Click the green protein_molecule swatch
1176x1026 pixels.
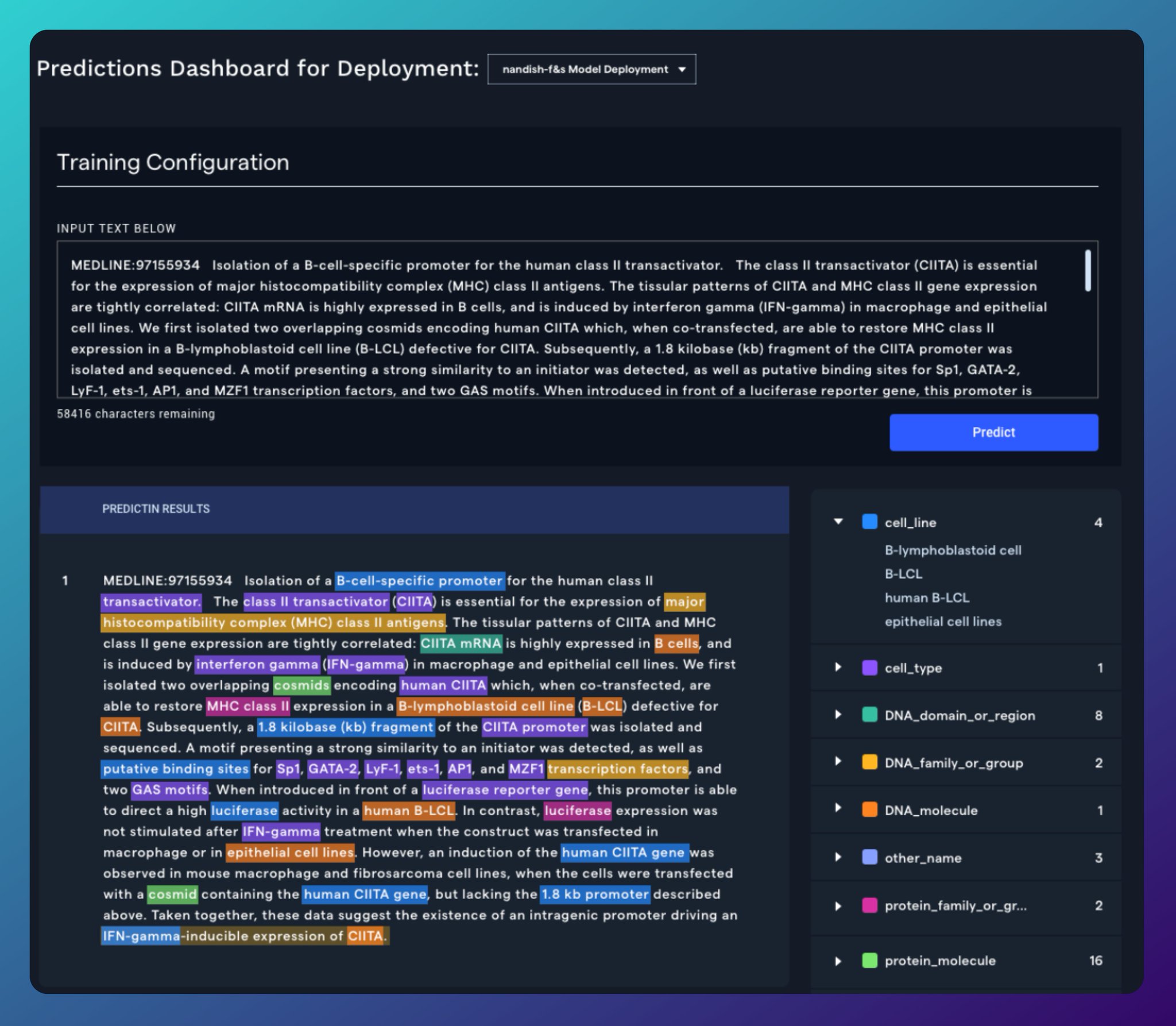[x=869, y=961]
